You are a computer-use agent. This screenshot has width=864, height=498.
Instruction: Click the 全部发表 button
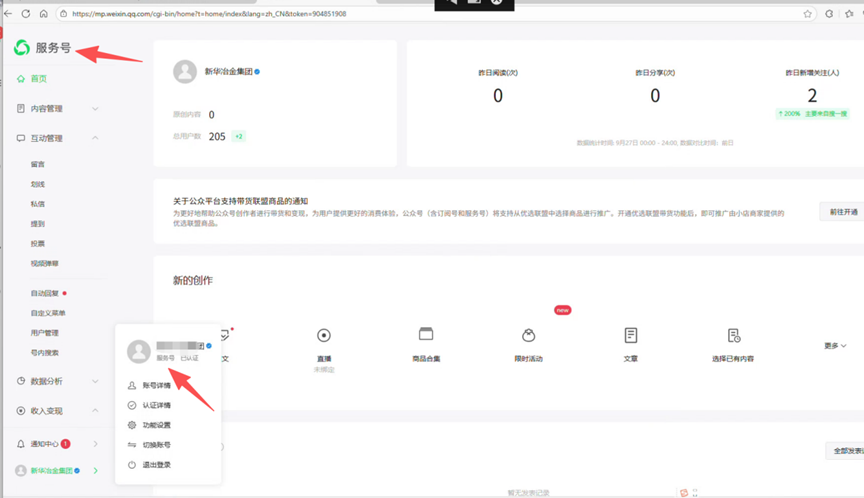[x=847, y=451]
